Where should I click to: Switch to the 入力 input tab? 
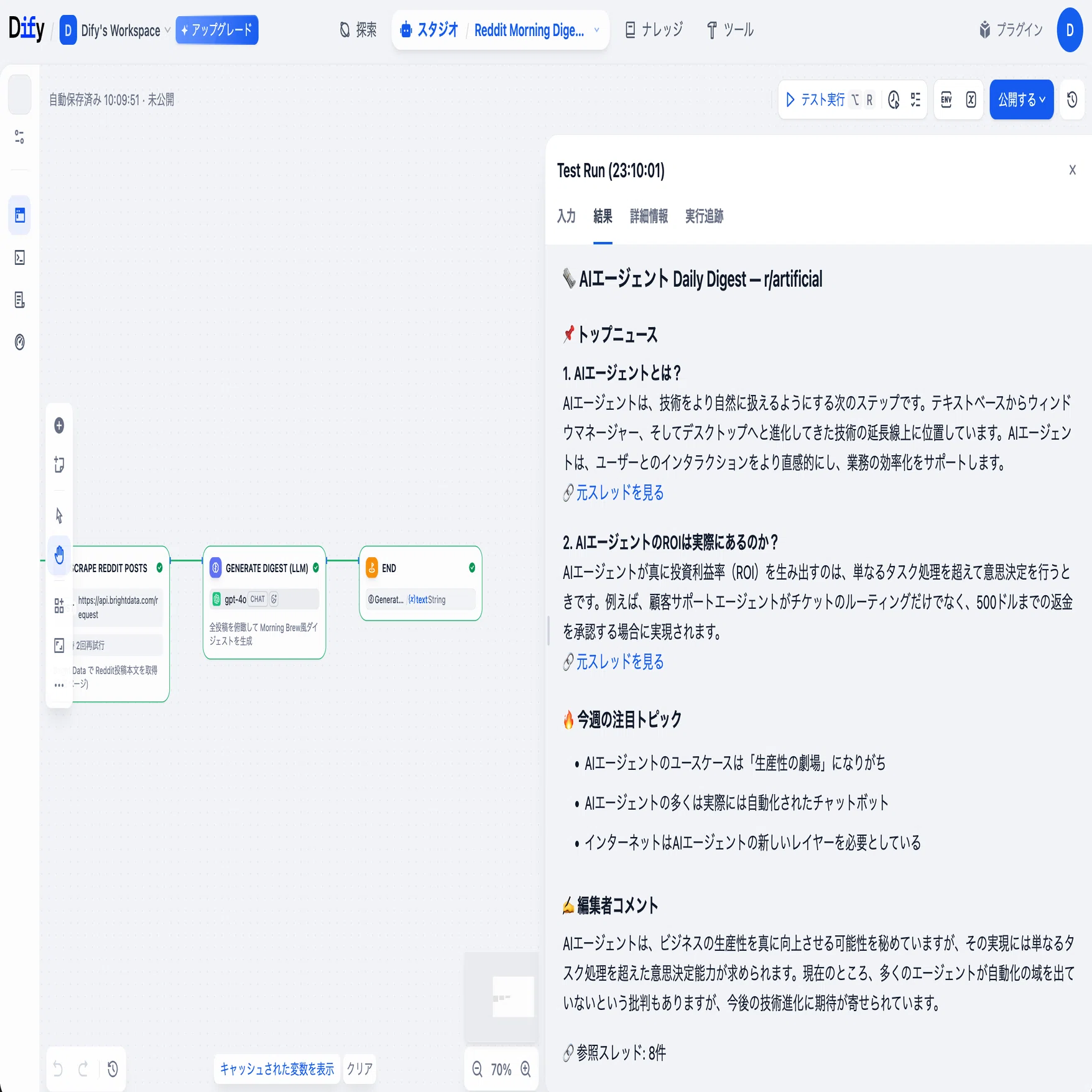point(566,216)
